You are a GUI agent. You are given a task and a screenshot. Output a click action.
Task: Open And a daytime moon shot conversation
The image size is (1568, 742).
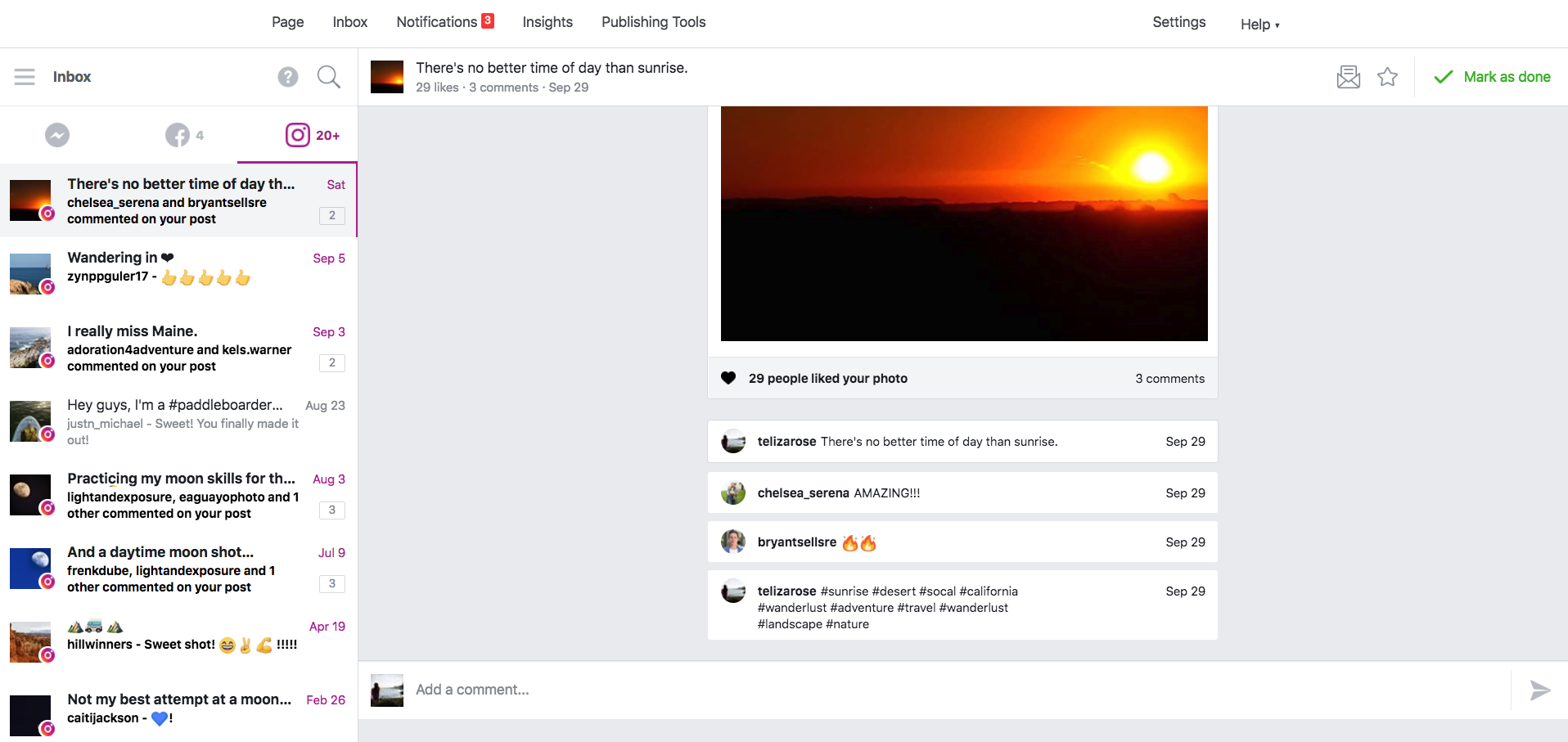pyautogui.click(x=178, y=569)
